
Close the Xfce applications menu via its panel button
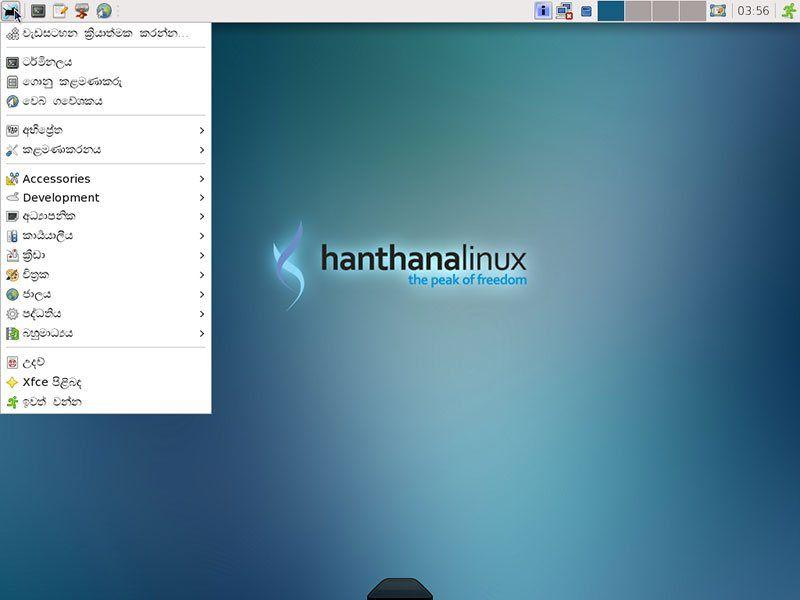click(11, 10)
